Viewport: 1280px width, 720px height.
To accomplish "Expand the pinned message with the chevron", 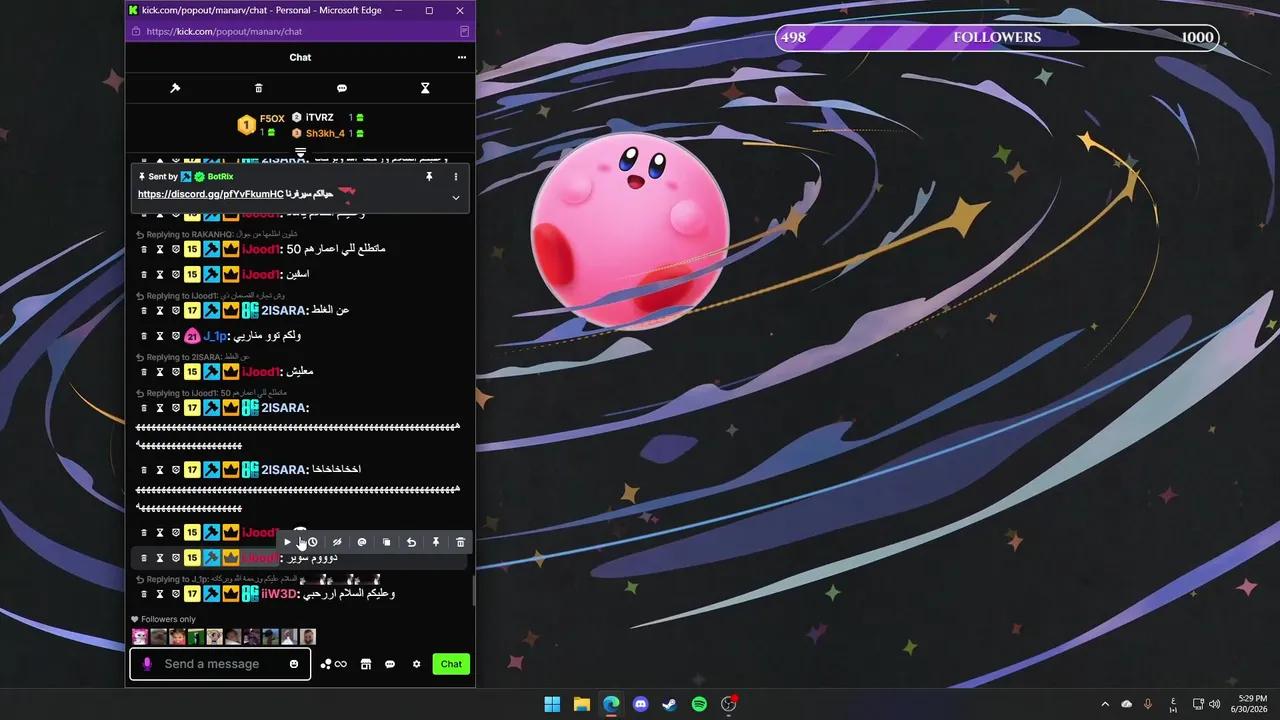I will coord(456,198).
